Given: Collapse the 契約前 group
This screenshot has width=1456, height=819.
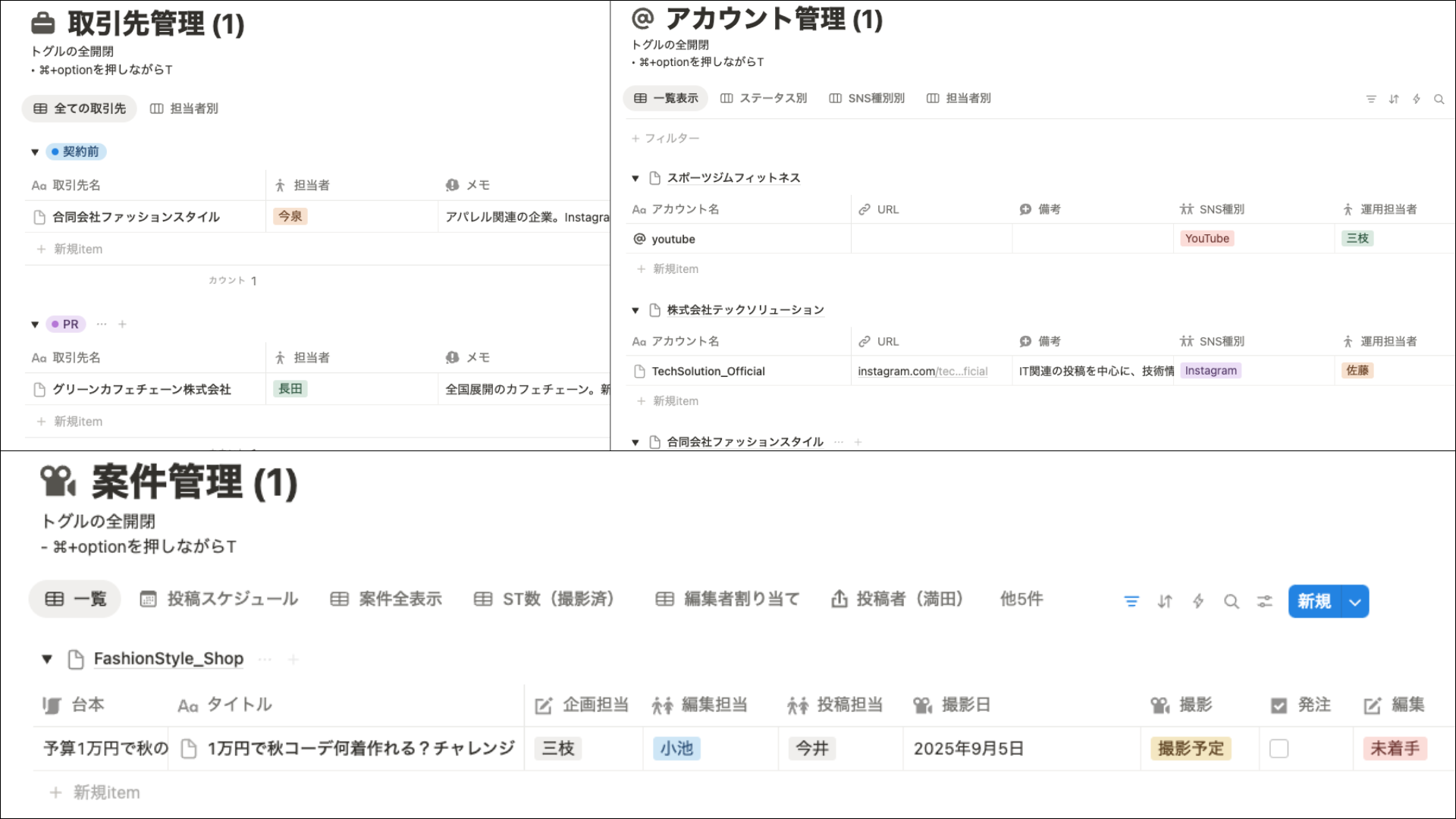Looking at the screenshot, I should (x=35, y=152).
